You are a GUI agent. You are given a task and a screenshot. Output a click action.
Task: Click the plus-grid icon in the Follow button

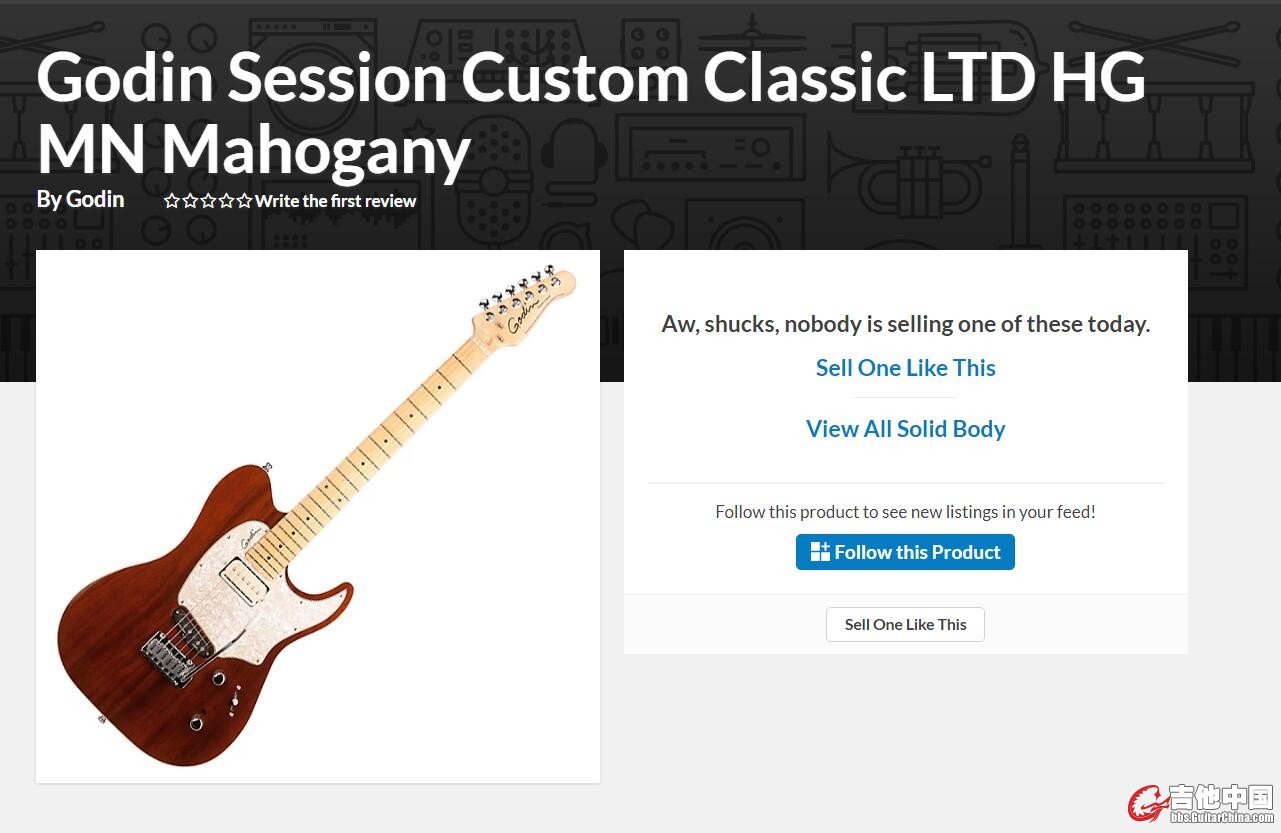820,552
